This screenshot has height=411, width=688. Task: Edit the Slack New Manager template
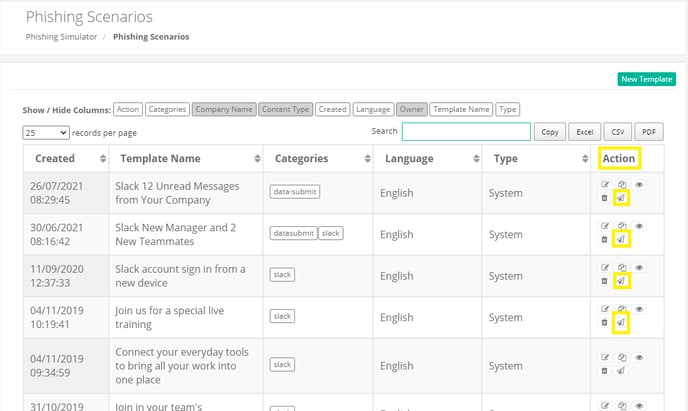[605, 226]
